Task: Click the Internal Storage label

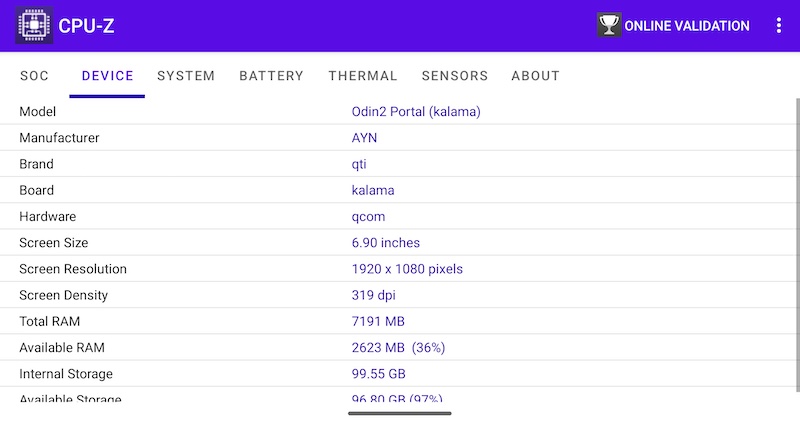Action: point(66,374)
